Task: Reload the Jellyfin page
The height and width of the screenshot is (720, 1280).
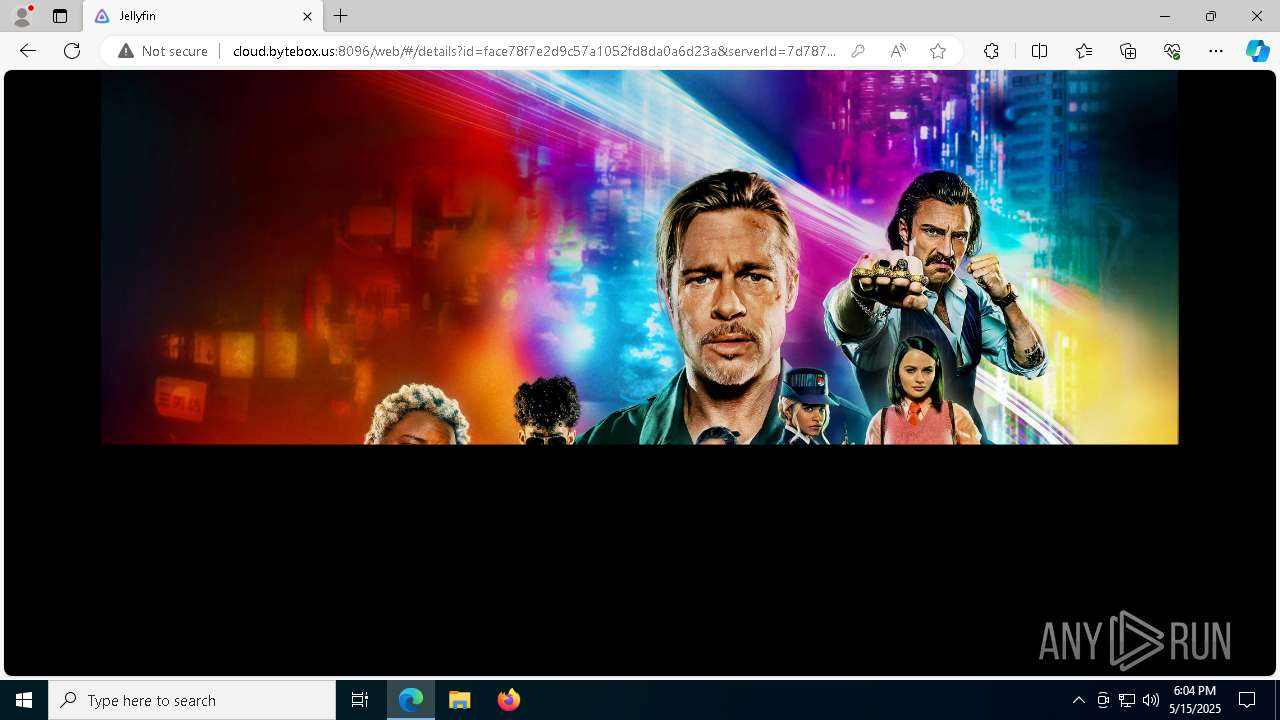Action: point(72,51)
